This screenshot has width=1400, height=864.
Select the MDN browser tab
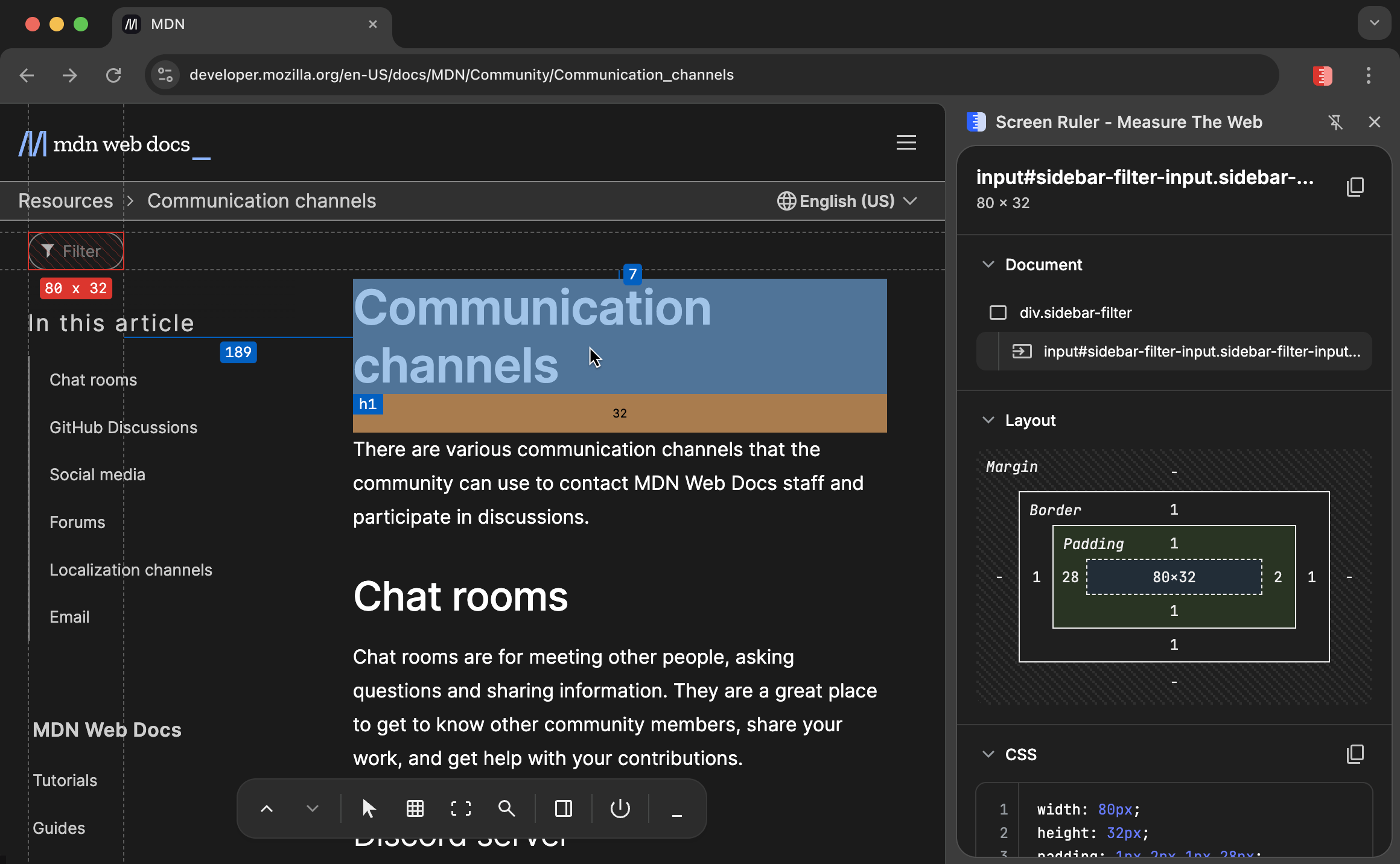(x=252, y=24)
